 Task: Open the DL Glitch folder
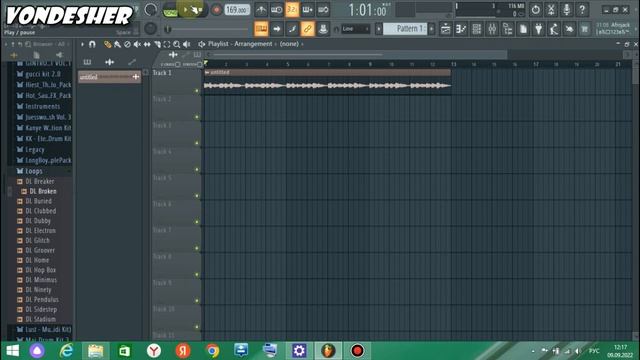tap(37, 240)
